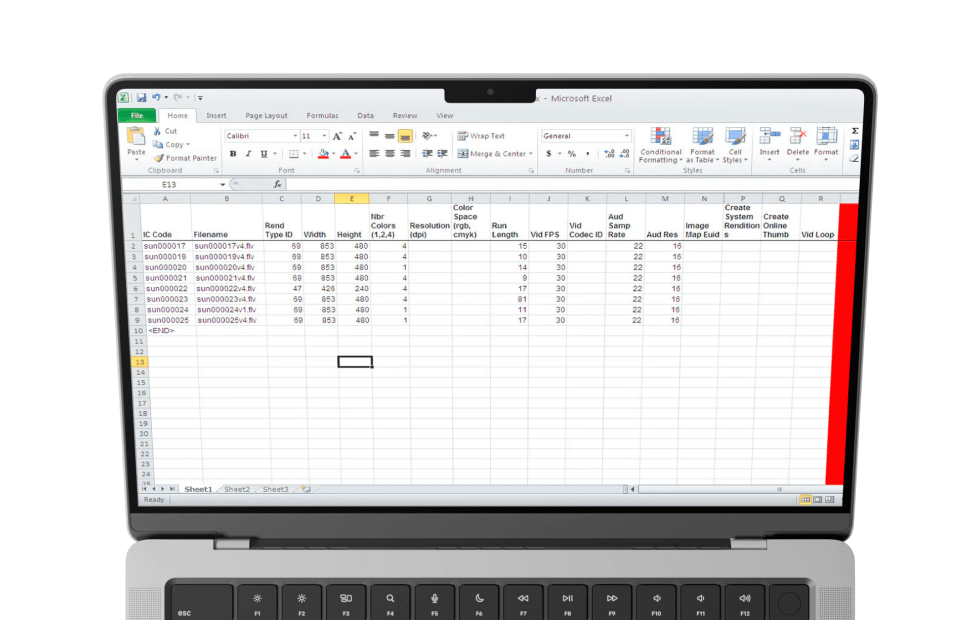Click the Delete cells icon

tap(798, 137)
